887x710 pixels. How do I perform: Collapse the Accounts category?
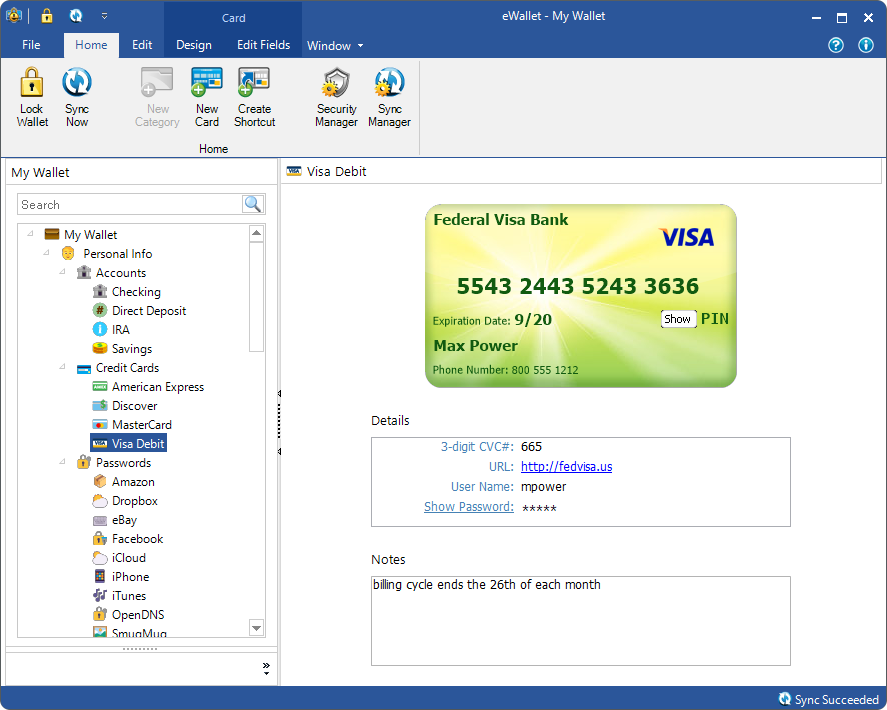[62, 272]
